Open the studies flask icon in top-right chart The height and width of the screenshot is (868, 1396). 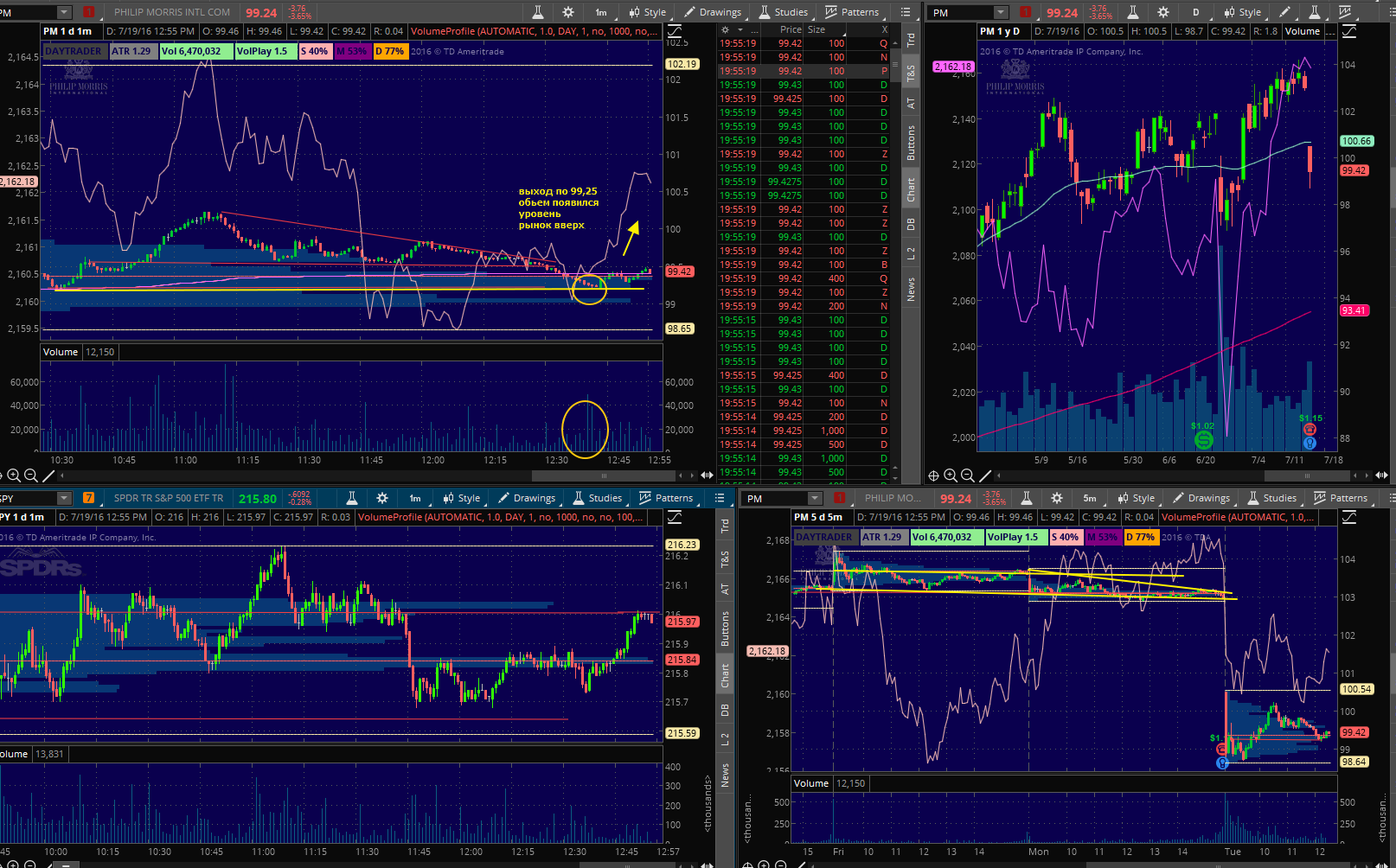(x=1315, y=12)
